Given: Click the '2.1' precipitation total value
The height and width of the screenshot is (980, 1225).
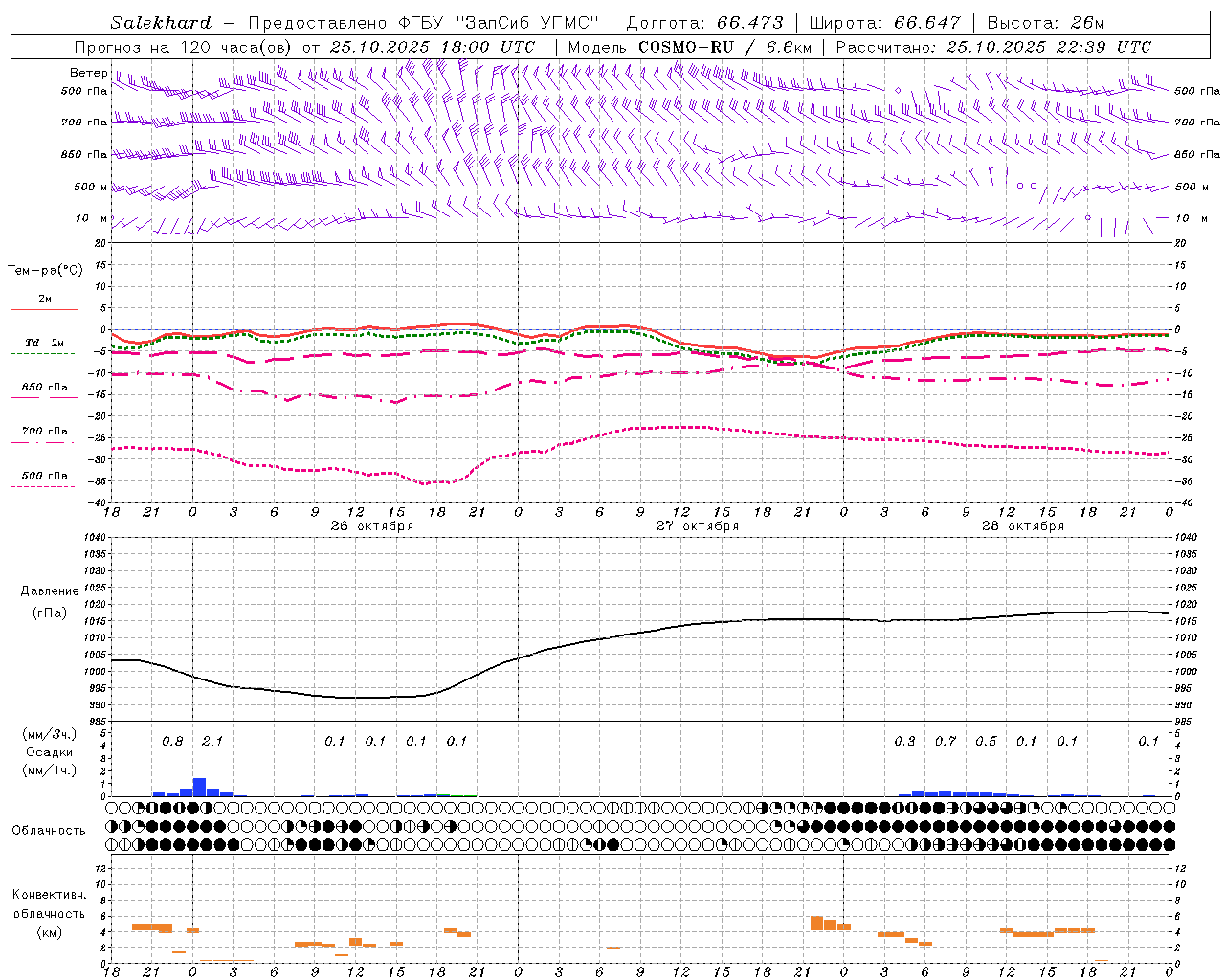Looking at the screenshot, I should coord(212,741).
